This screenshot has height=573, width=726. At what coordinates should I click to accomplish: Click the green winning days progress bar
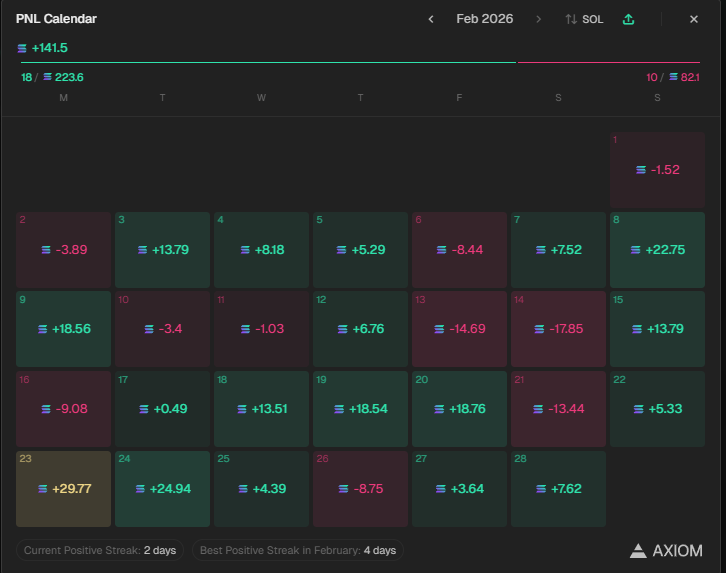pyautogui.click(x=268, y=62)
